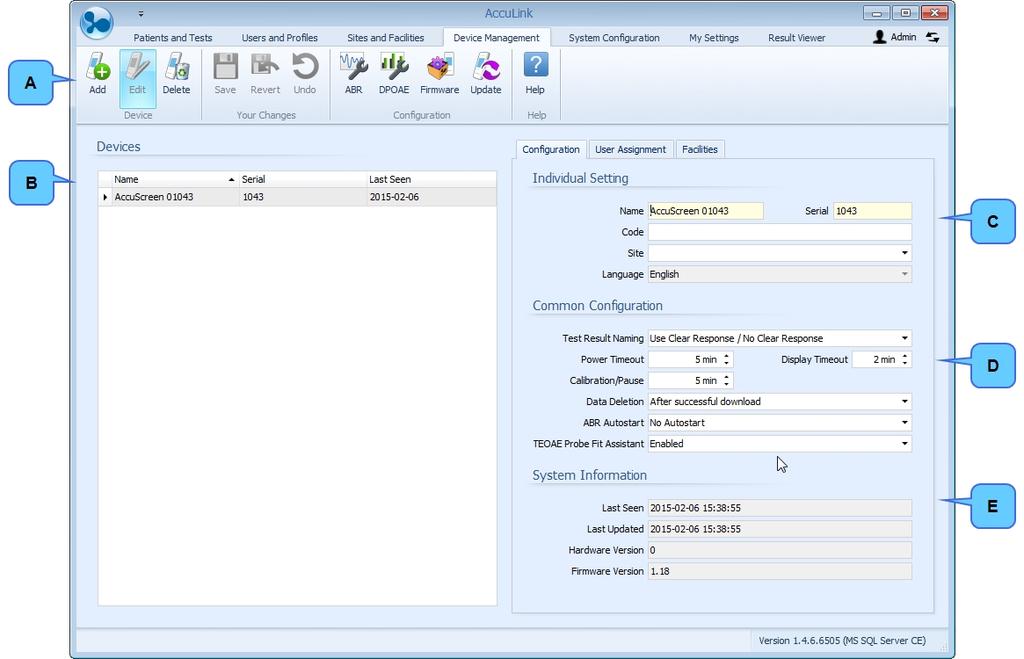Open the Sites and Facilities tab
Viewport: 1024px width, 659px height.
click(385, 38)
